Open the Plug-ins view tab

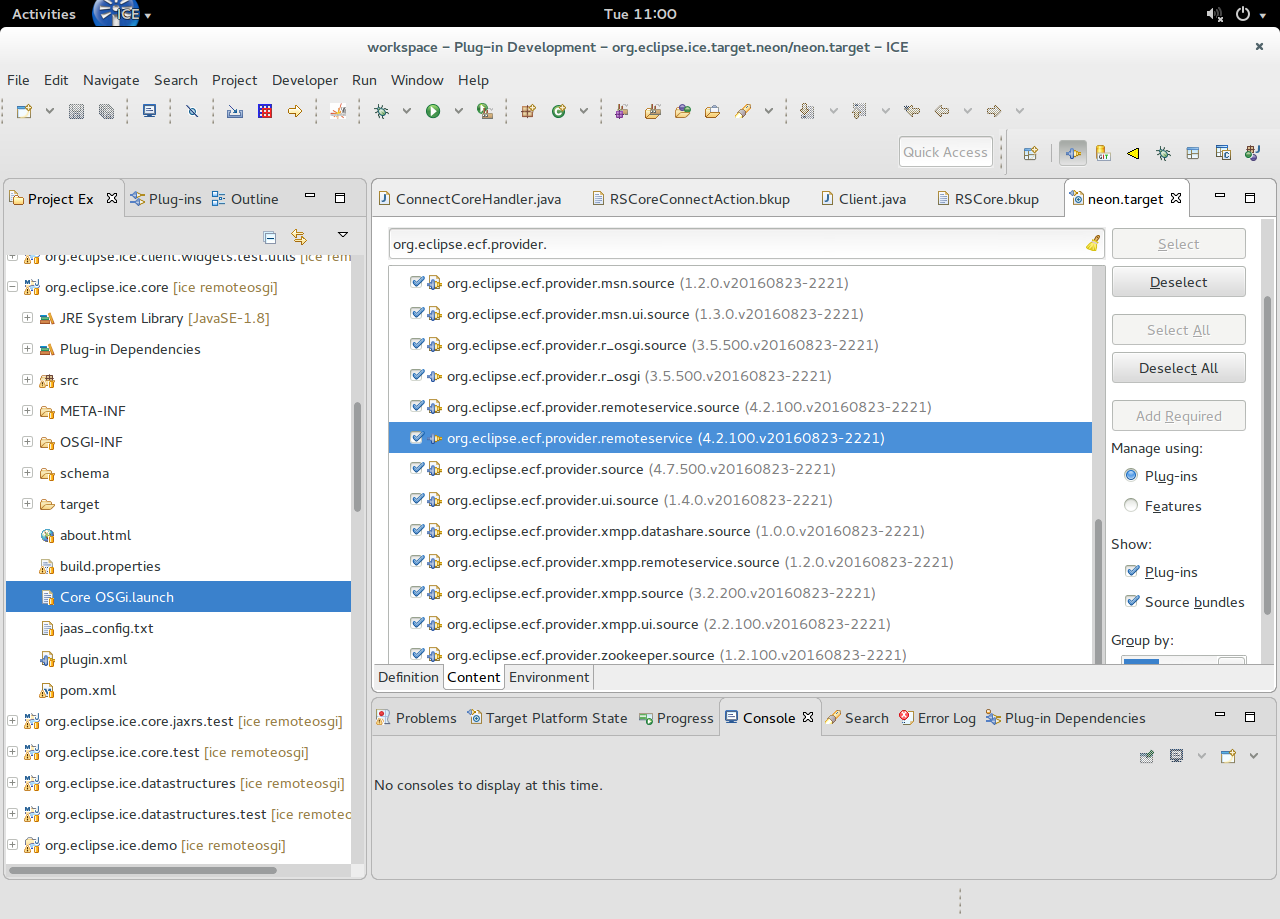(x=166, y=199)
